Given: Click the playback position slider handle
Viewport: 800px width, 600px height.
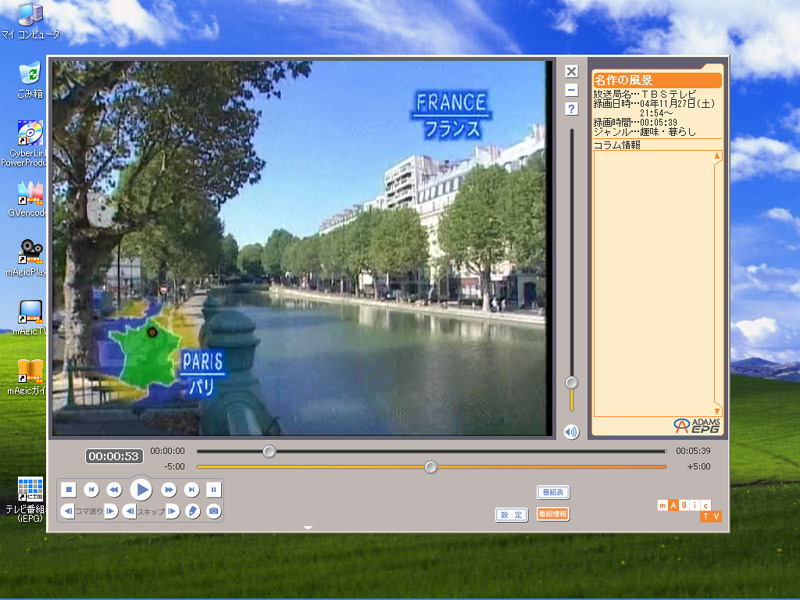Looking at the screenshot, I should tap(269, 451).
